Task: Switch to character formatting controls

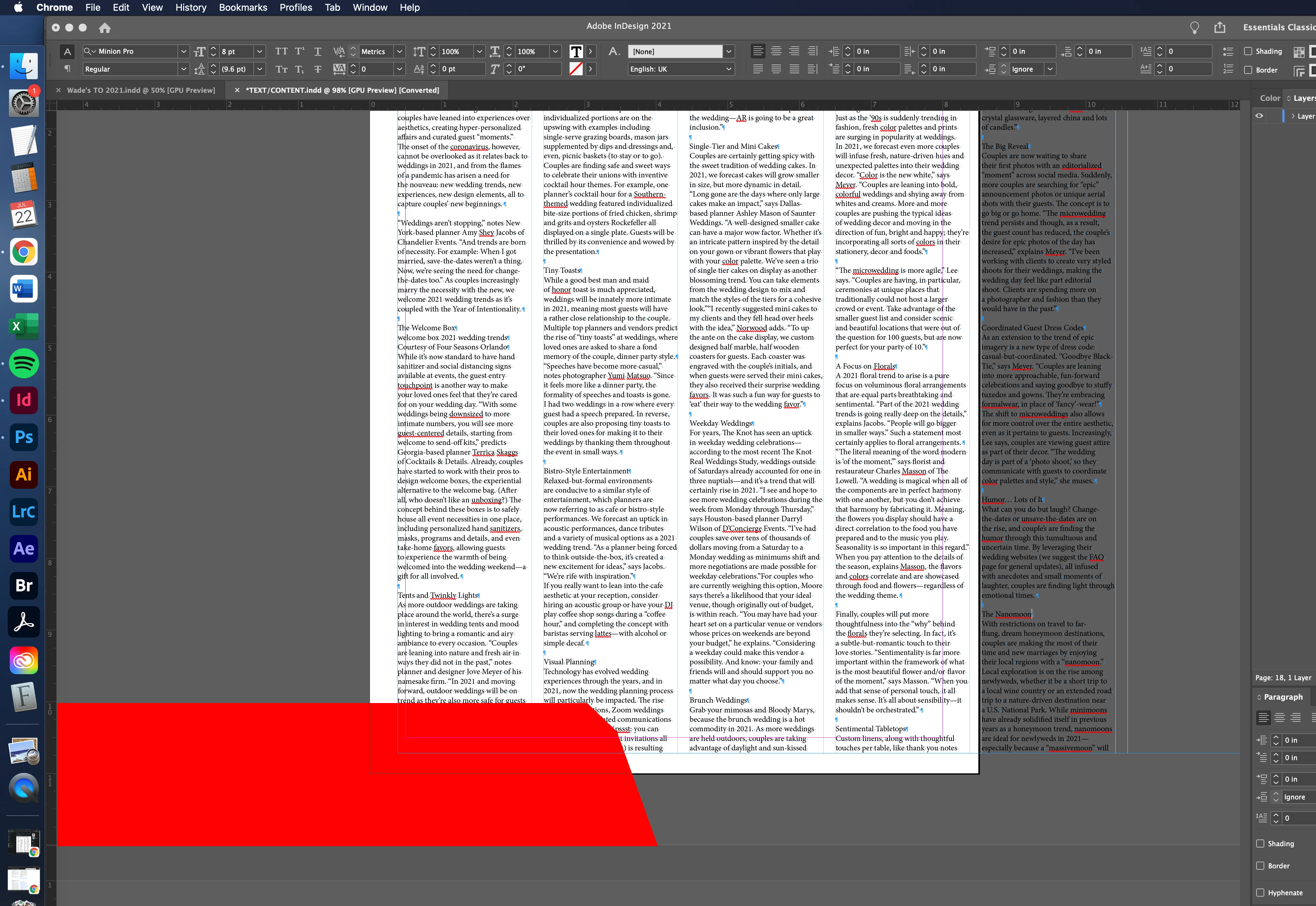Action: (x=67, y=52)
